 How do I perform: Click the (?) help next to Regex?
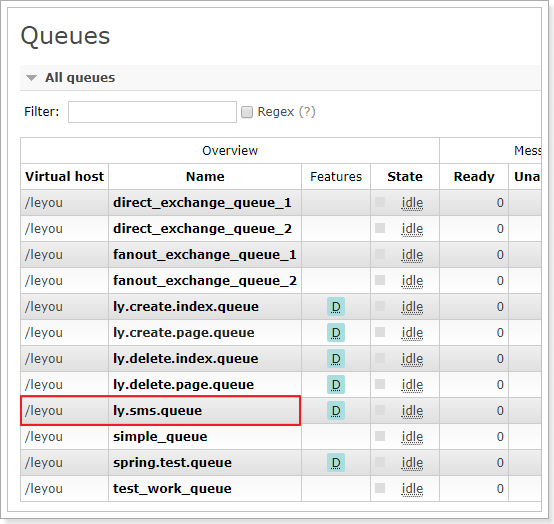click(307, 112)
